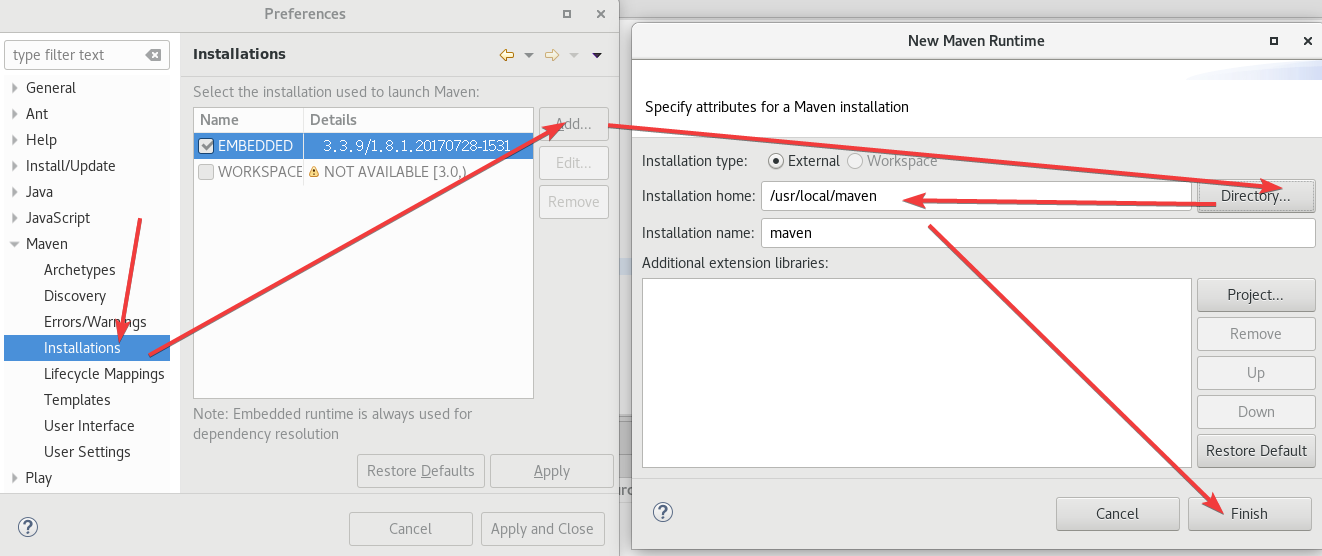This screenshot has width=1322, height=556.
Task: Check the WORKSPACE installation checkbox
Action: (206, 172)
